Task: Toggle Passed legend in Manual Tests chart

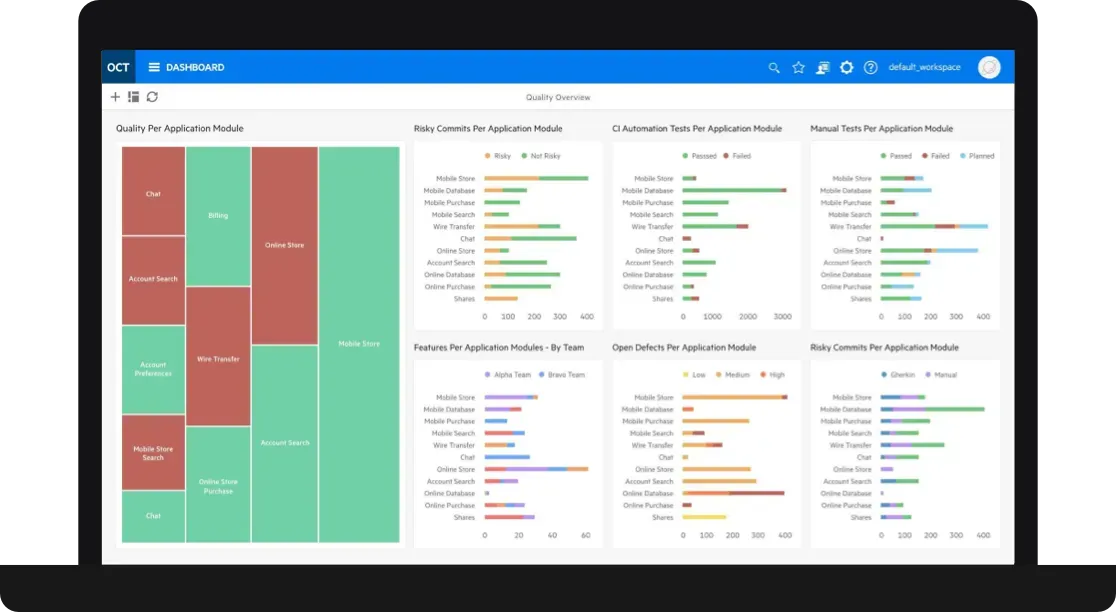Action: 896,156
